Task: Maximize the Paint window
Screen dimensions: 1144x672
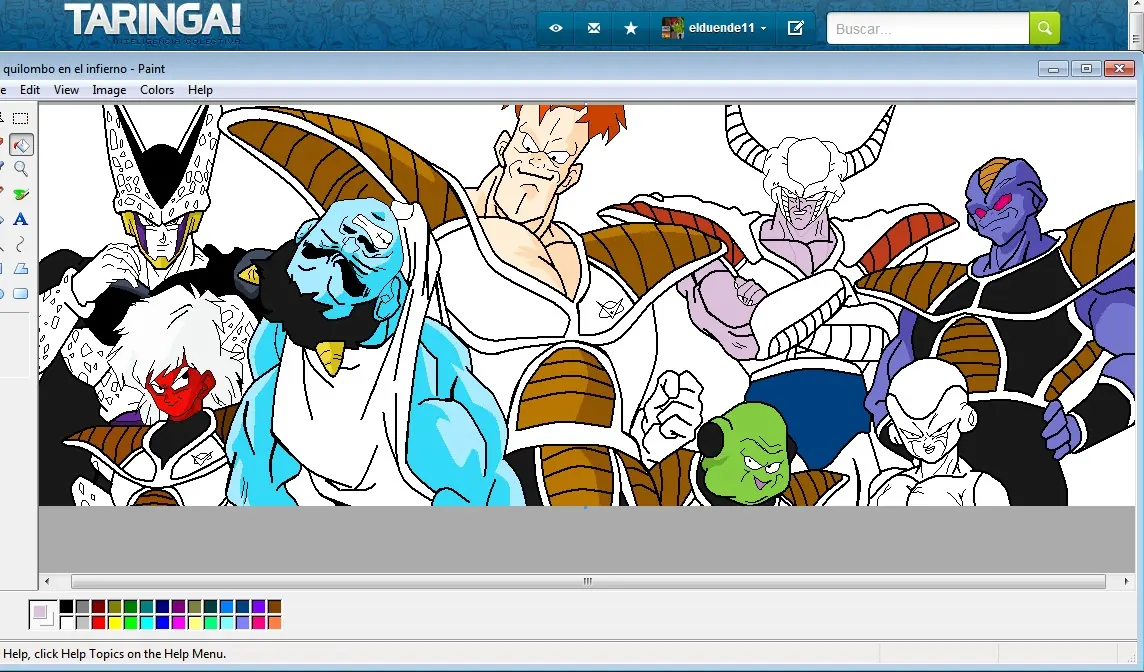Action: 1086,69
